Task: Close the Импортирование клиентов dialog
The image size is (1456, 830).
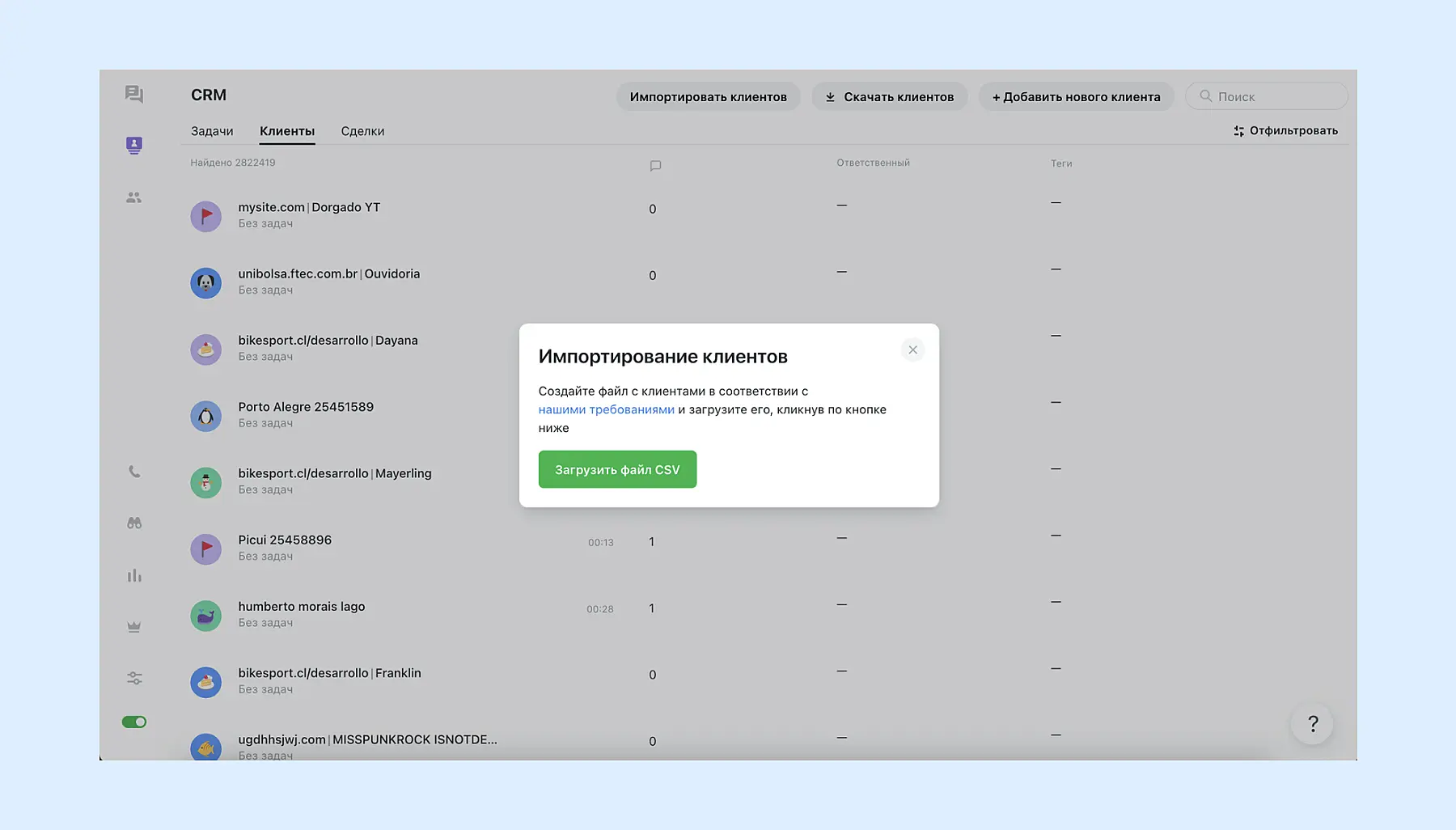Action: tap(912, 350)
